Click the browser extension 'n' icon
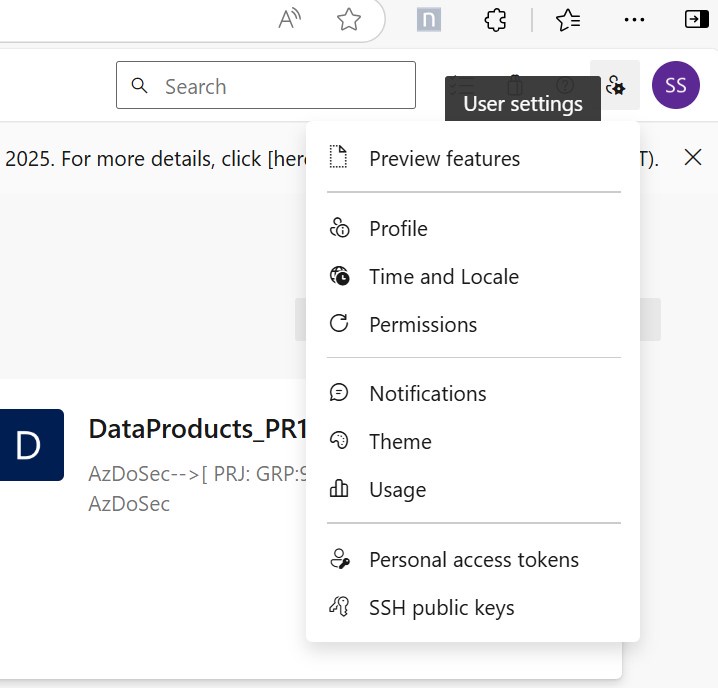The width and height of the screenshot is (718, 688). pos(429,20)
